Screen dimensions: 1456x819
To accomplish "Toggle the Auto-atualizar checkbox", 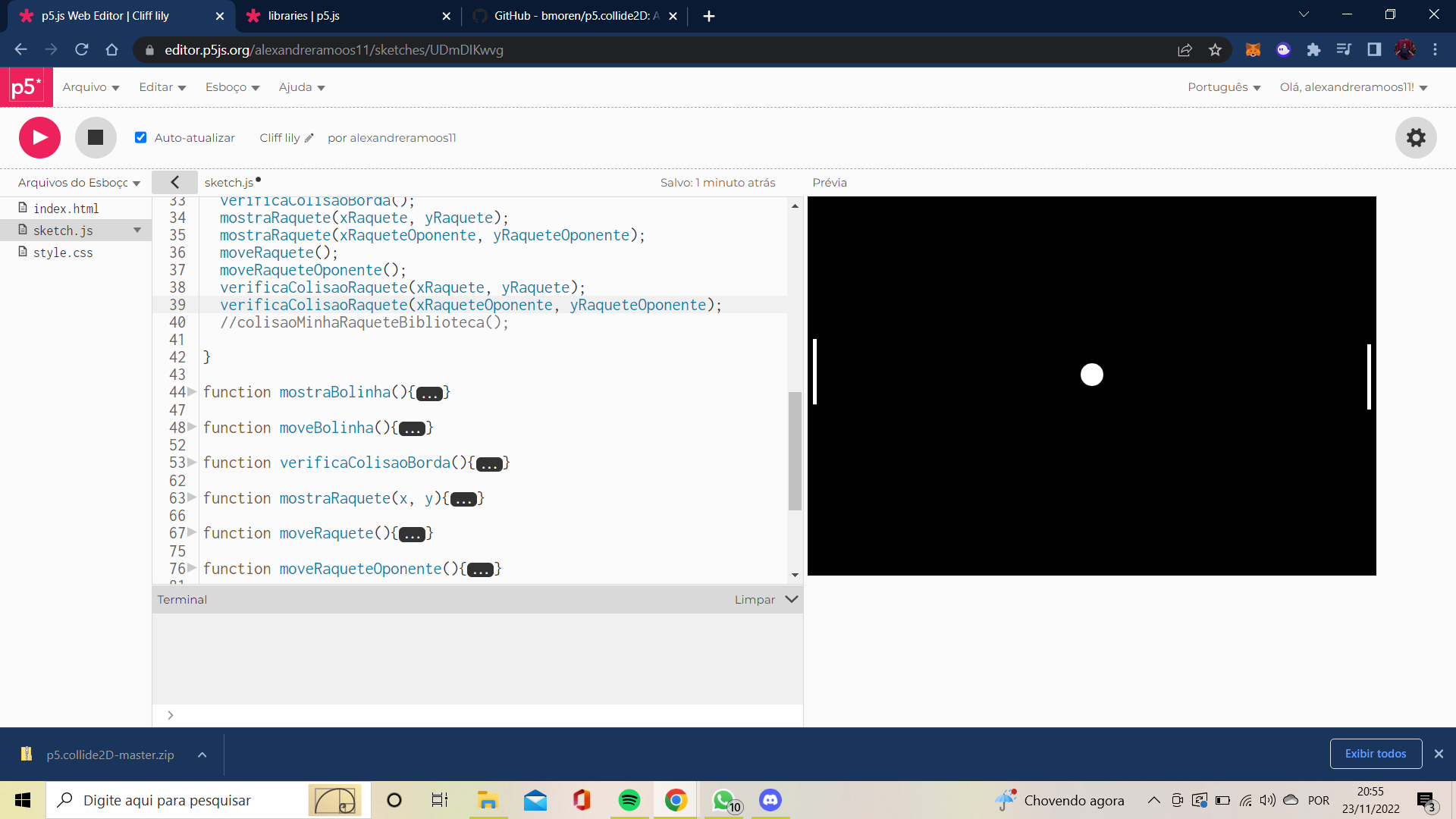I will tap(140, 137).
